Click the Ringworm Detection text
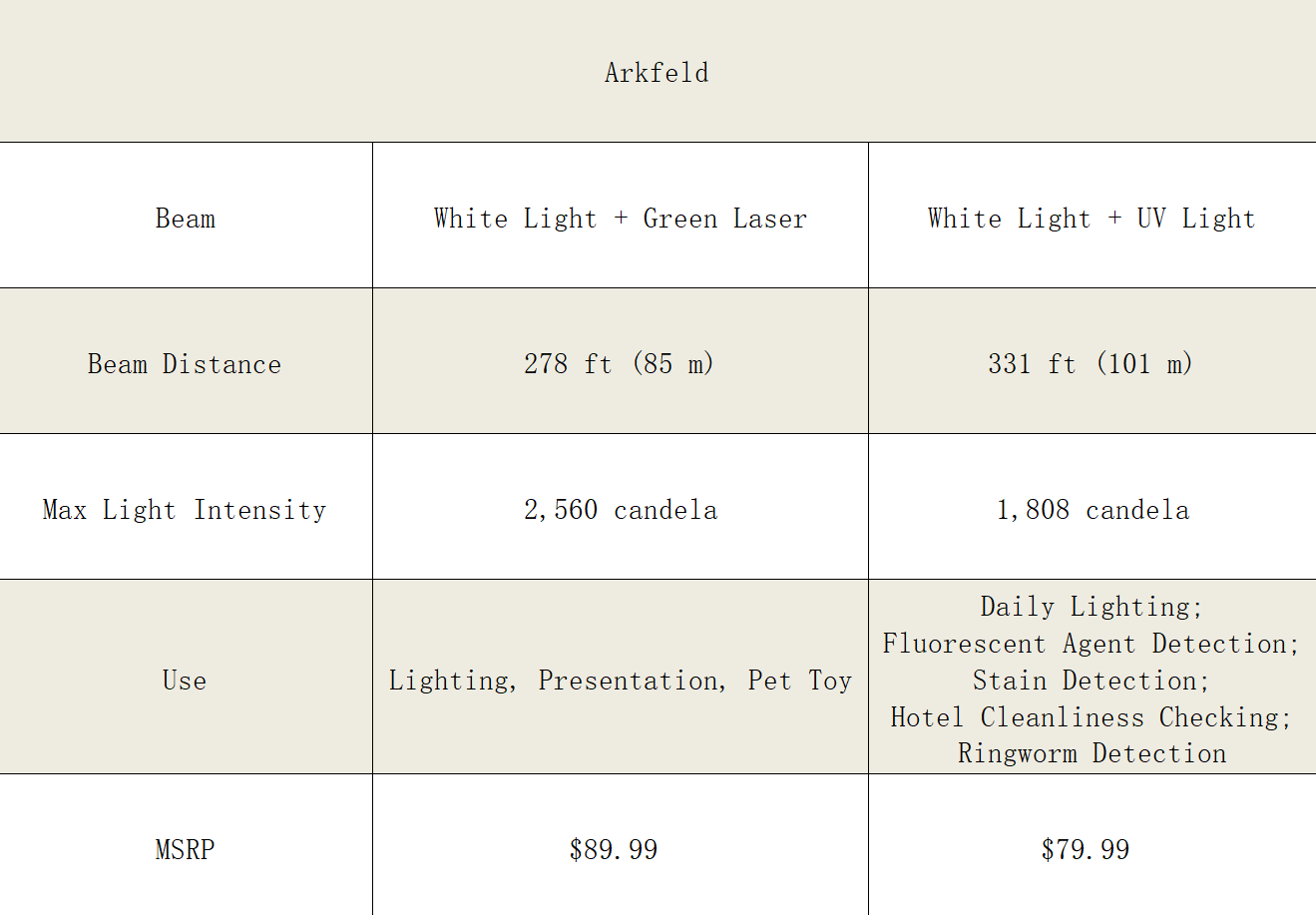 [x=1093, y=753]
